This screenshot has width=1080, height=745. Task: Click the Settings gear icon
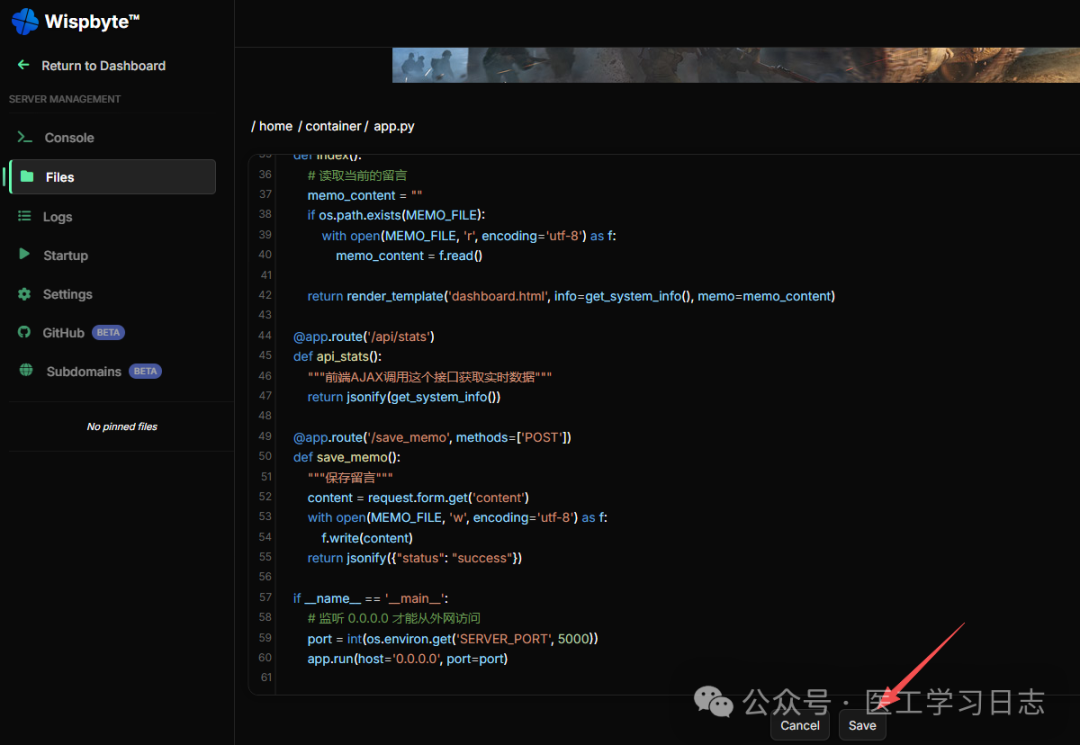click(x=25, y=294)
